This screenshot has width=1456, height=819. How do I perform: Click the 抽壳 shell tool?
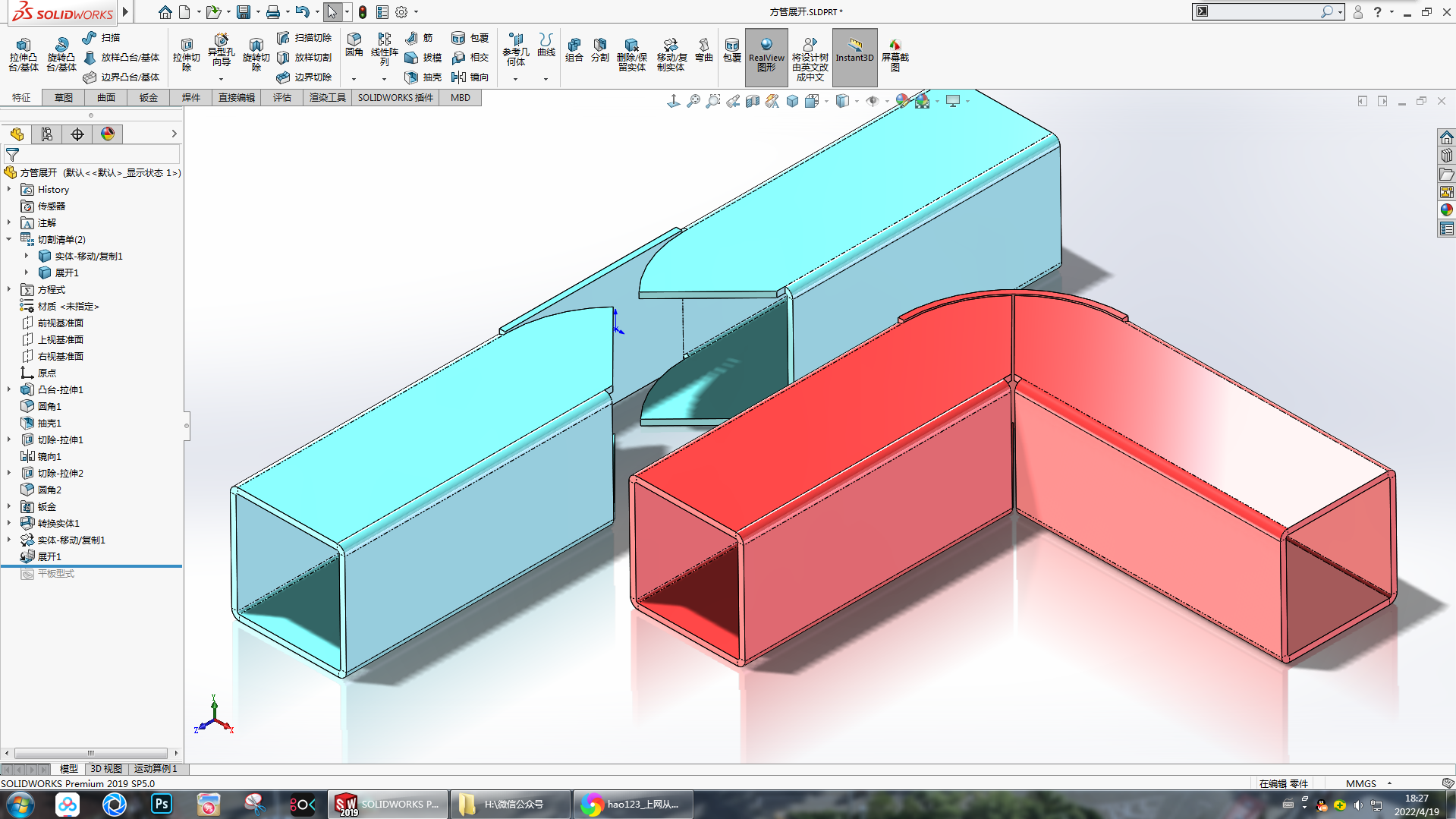coord(423,77)
